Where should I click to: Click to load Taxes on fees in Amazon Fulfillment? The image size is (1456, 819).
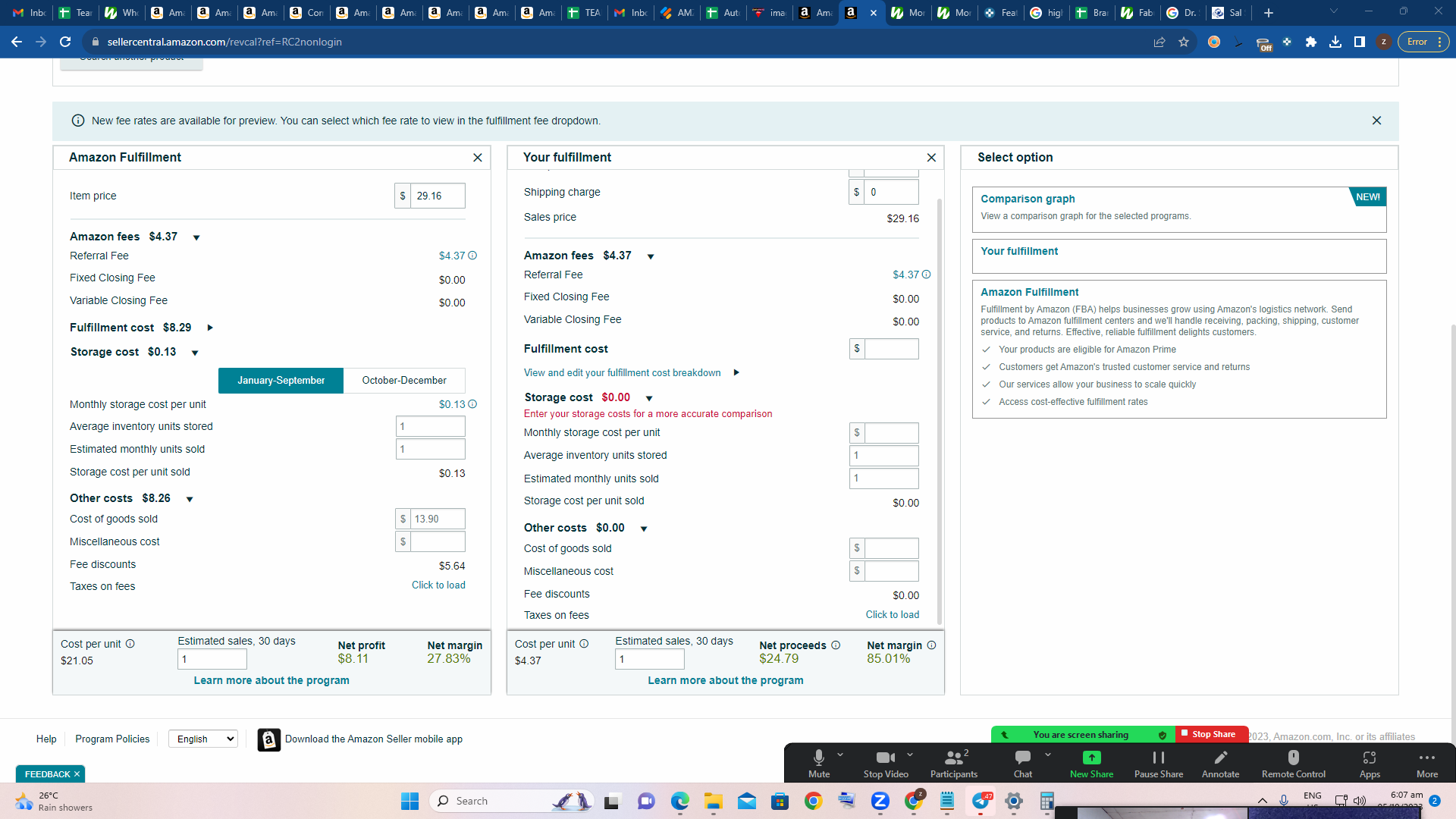(x=438, y=585)
